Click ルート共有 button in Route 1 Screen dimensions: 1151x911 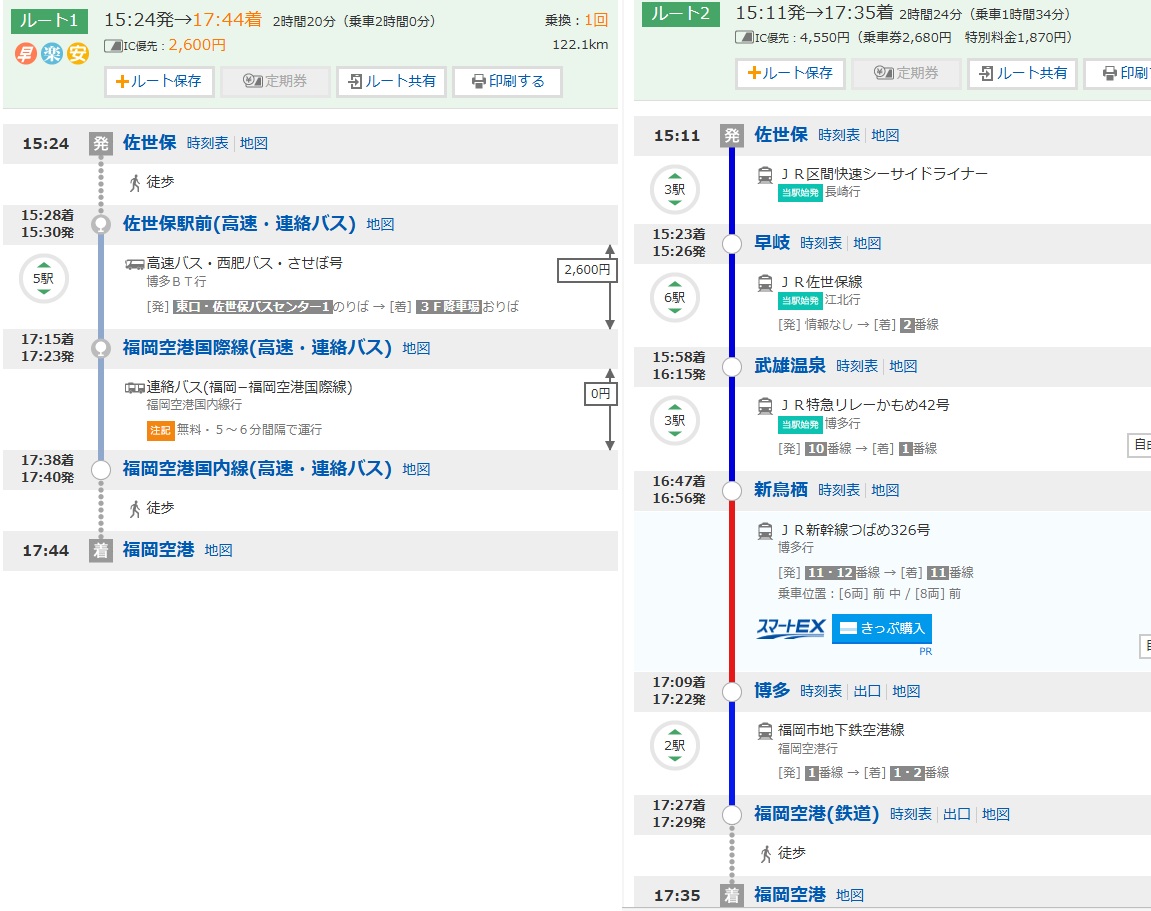[391, 82]
